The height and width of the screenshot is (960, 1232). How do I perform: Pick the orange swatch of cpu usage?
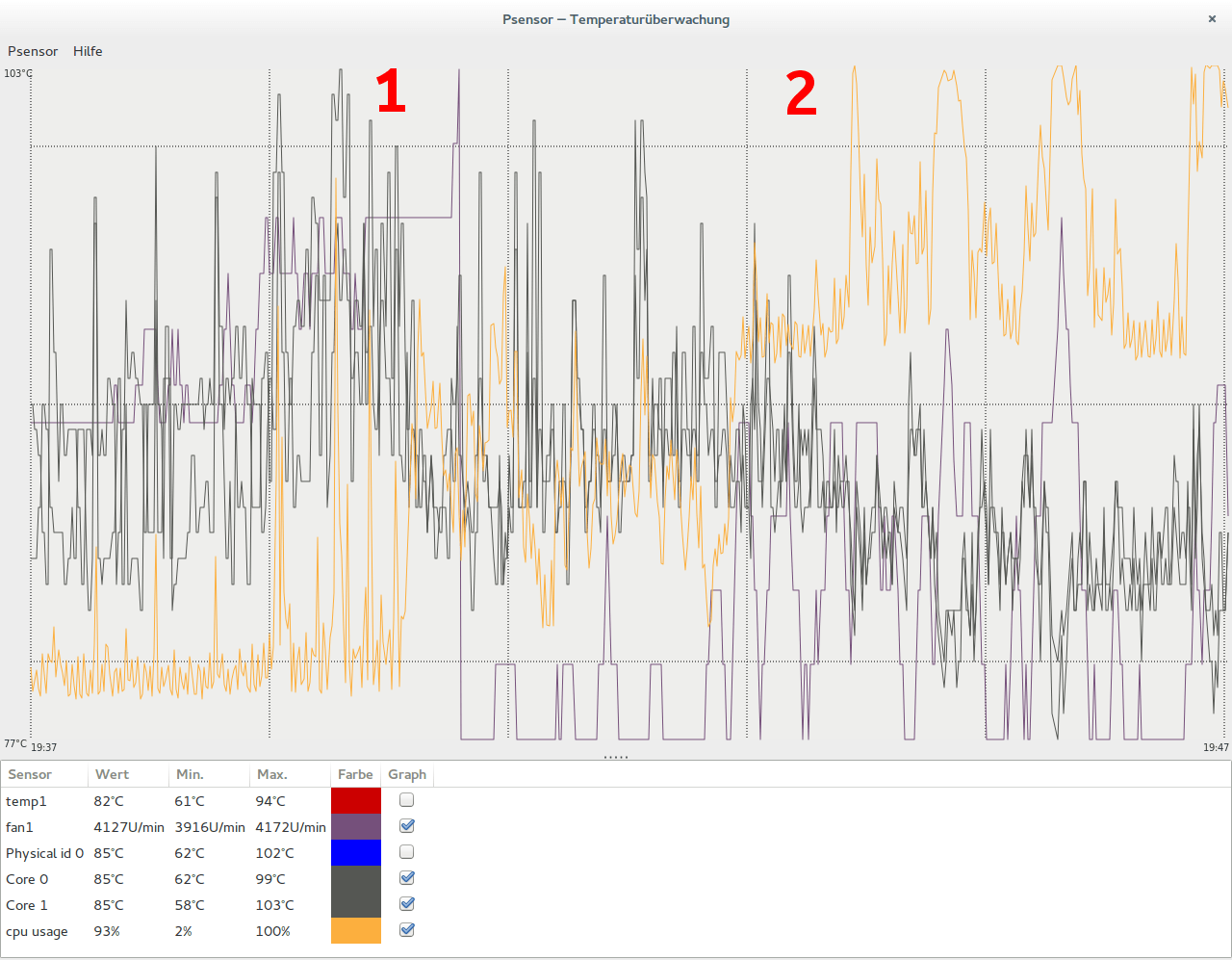pyautogui.click(x=356, y=931)
